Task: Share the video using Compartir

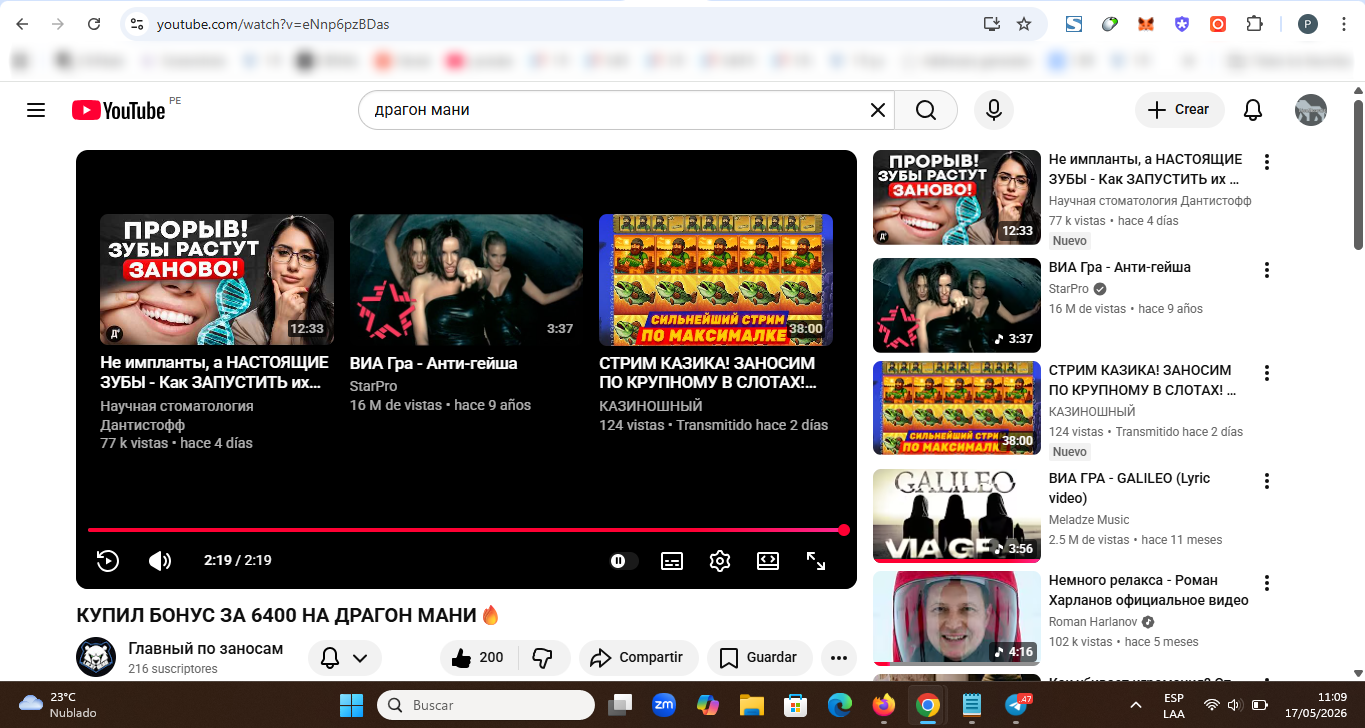Action: tap(638, 658)
